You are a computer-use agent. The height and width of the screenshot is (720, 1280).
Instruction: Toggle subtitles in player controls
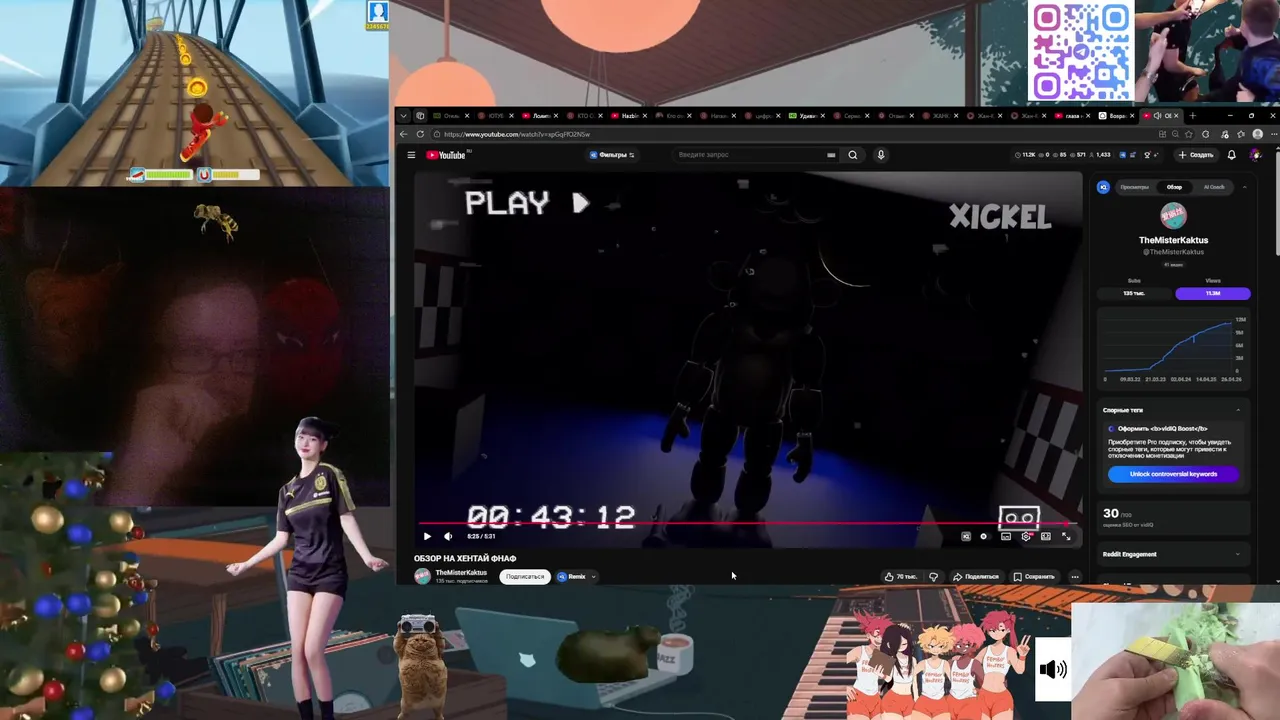tap(1006, 536)
